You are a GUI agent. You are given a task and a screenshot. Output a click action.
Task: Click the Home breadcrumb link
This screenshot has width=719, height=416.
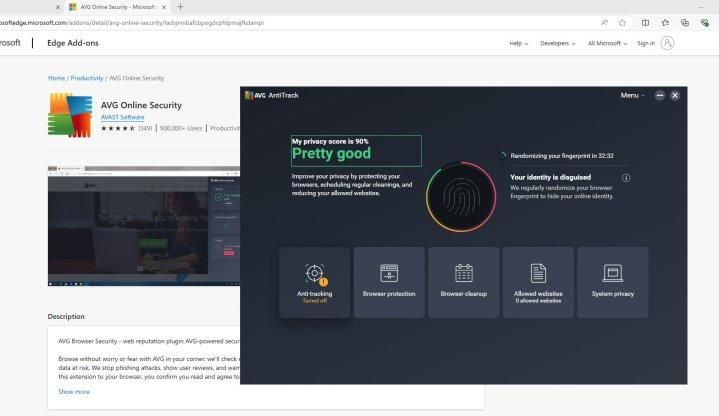pos(56,78)
